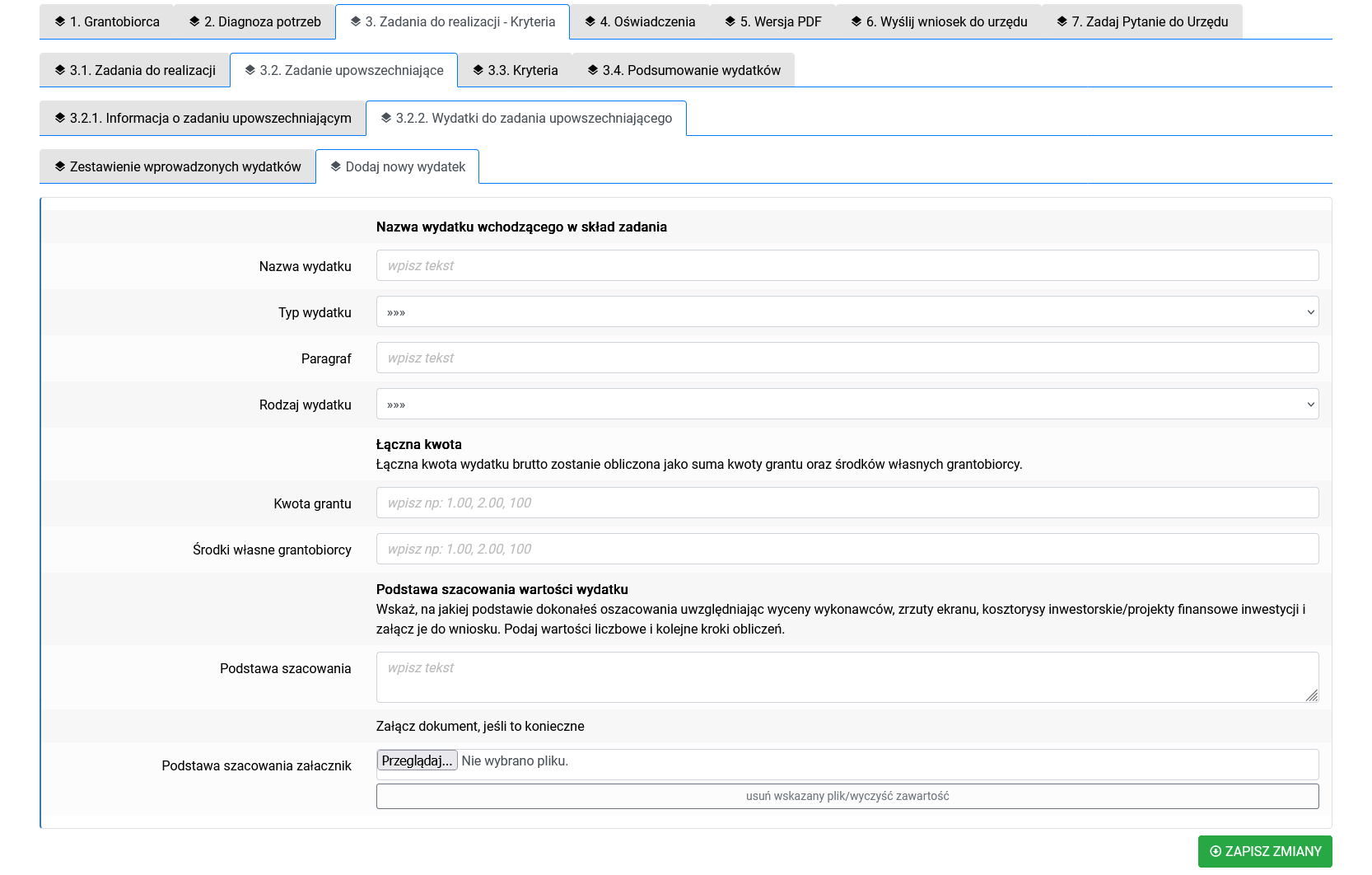The height and width of the screenshot is (875, 1372).
Task: Click layers icon on 3.4. Podsumowanie wydatków
Action: (x=592, y=70)
